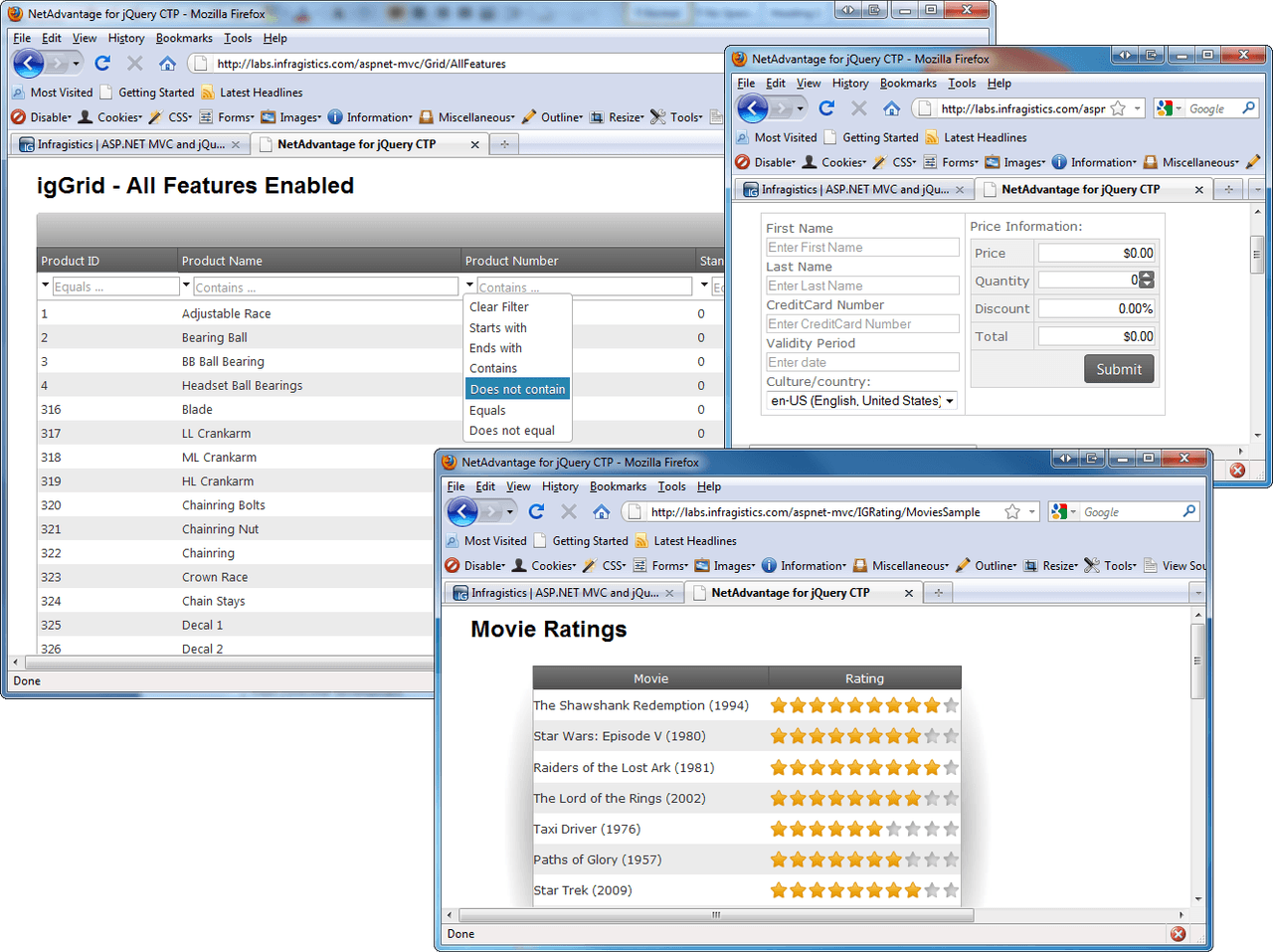Open the Resize toolbar menu in the Movie Ratings window
Viewport: 1273px width, 952px height.
click(x=1051, y=566)
